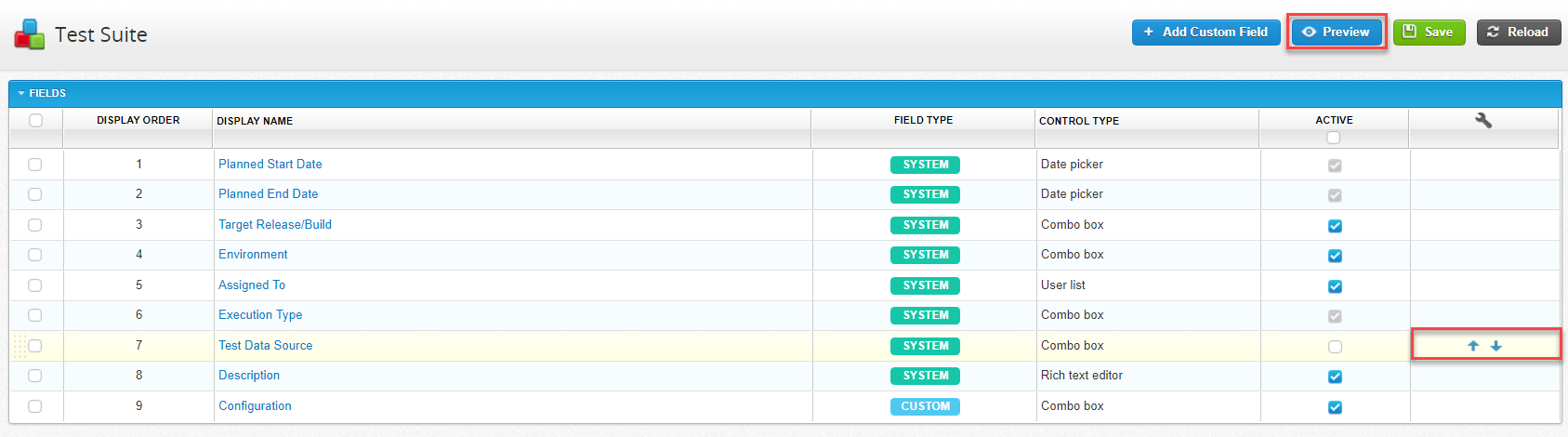This screenshot has height=437, width=1568.
Task: Select the Configuration row checkbox
Action: [35, 406]
